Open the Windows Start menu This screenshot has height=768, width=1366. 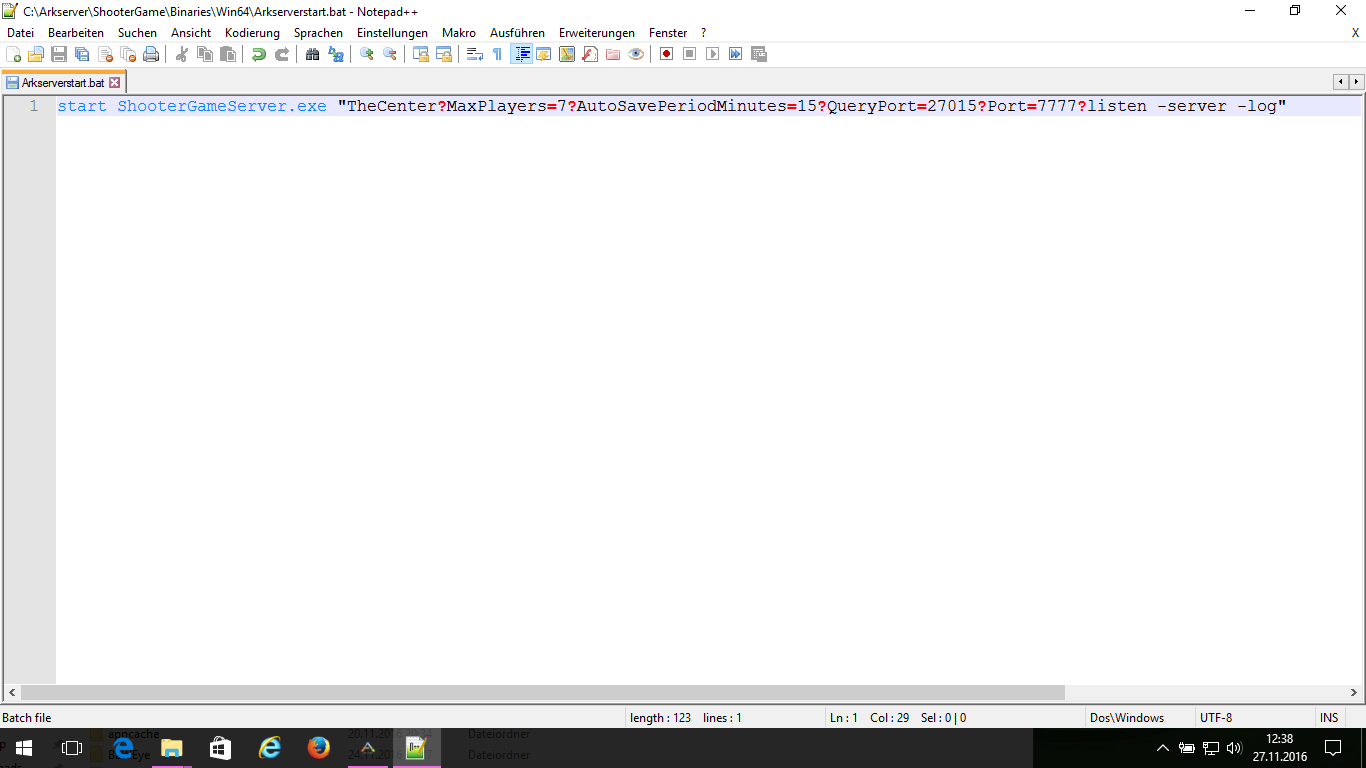pyautogui.click(x=23, y=748)
